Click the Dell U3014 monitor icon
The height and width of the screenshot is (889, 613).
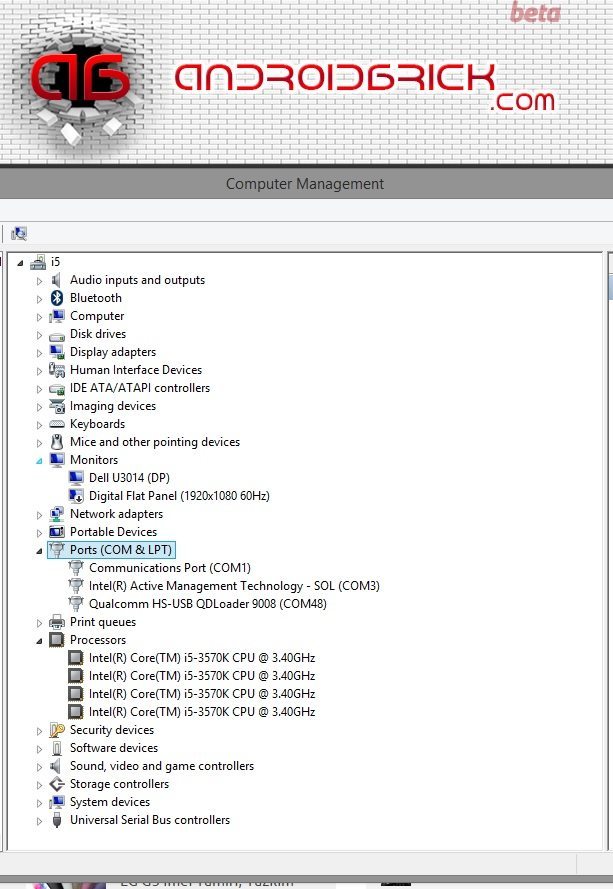pyautogui.click(x=76, y=478)
